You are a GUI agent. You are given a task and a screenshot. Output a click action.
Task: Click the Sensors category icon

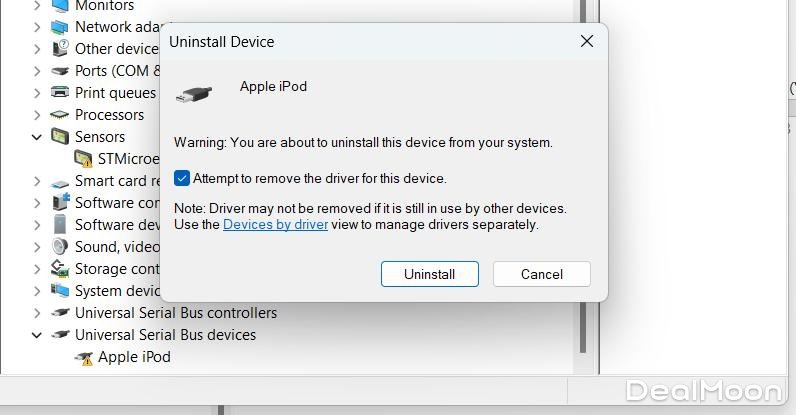click(60, 137)
